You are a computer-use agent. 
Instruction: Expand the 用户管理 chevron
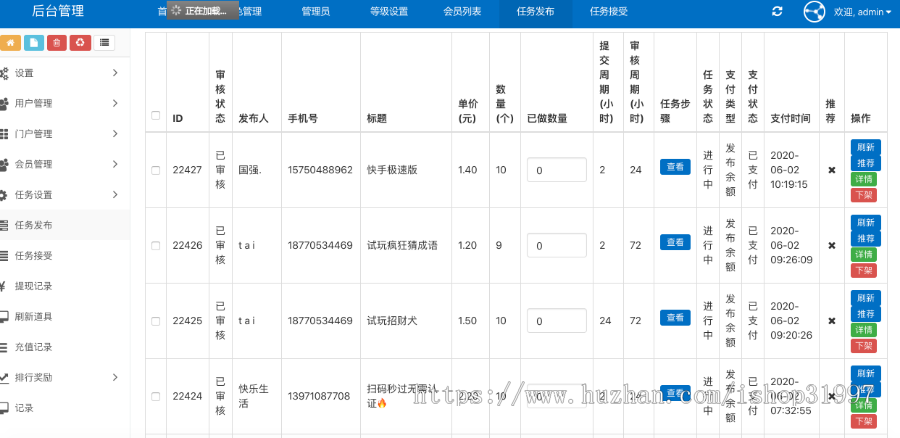click(x=115, y=103)
